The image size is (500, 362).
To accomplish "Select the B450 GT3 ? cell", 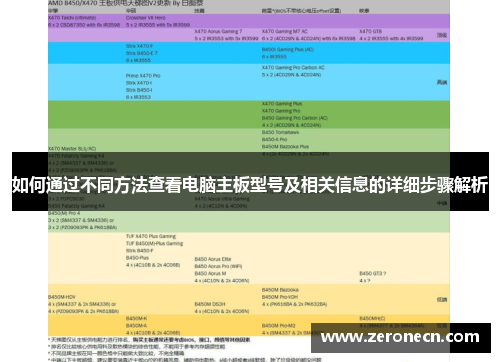I will [372, 274].
